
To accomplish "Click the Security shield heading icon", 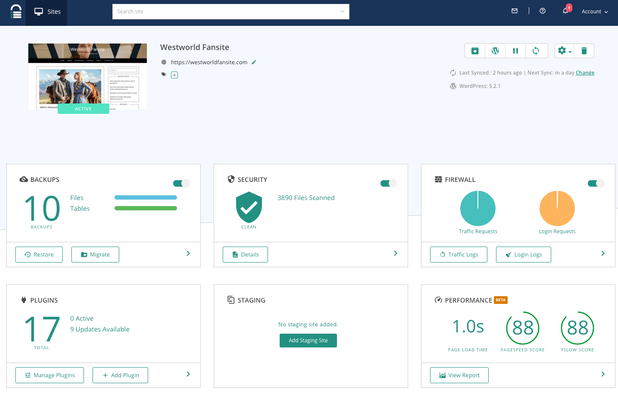I will 231,179.
